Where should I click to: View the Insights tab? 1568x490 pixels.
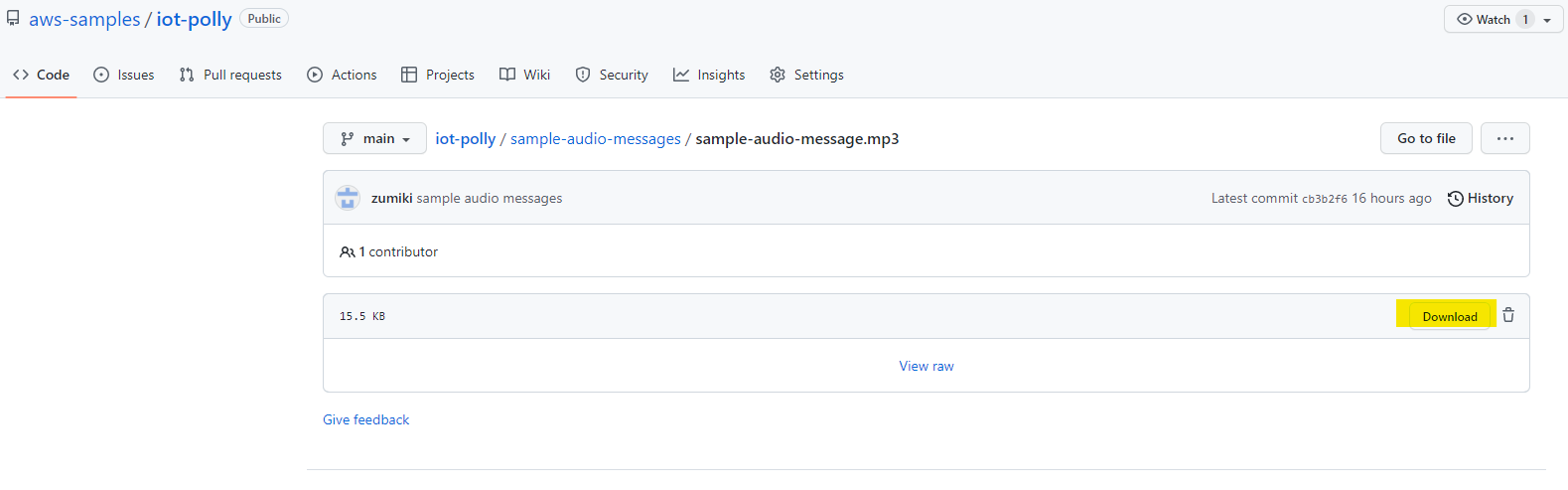pyautogui.click(x=709, y=75)
